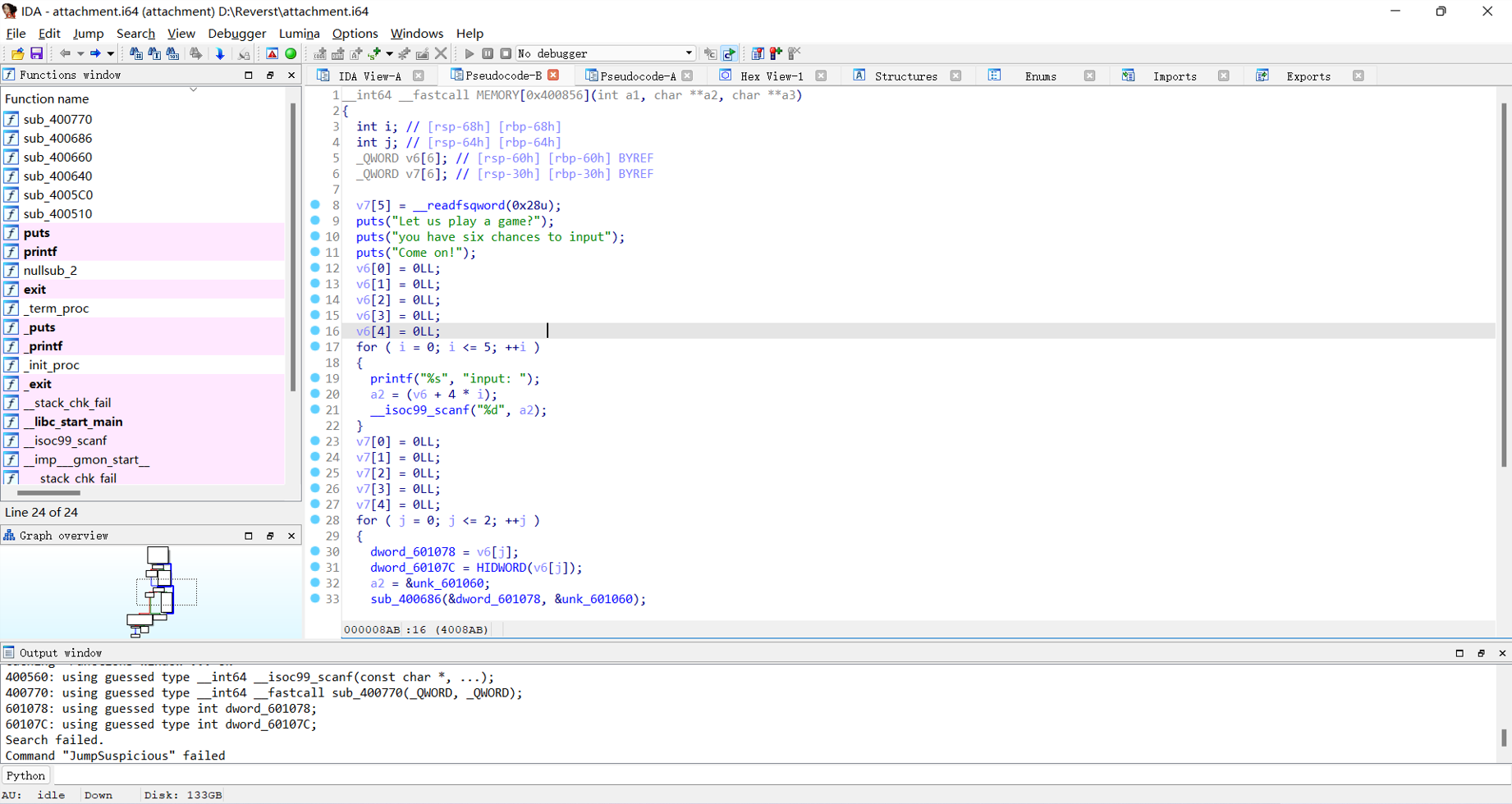Expand the back-navigation history dropdown arrow

point(80,53)
